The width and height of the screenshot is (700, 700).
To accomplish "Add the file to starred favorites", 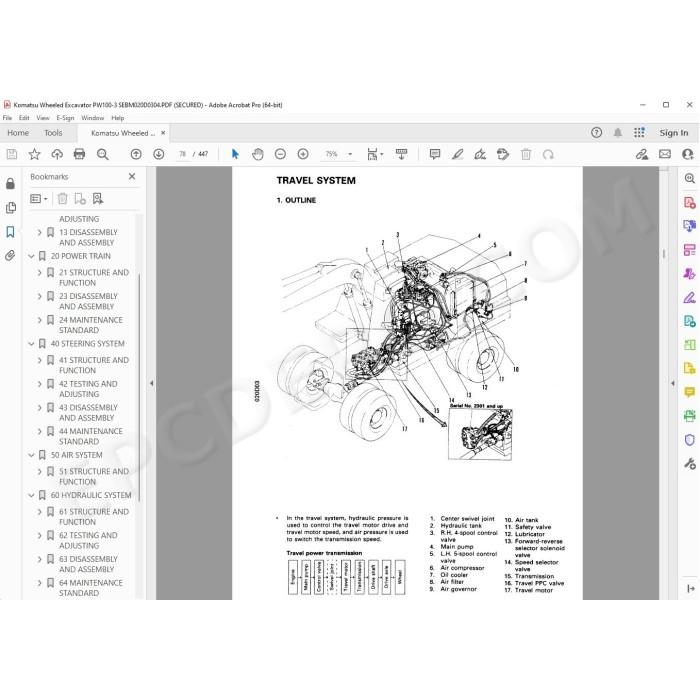I will (x=34, y=154).
